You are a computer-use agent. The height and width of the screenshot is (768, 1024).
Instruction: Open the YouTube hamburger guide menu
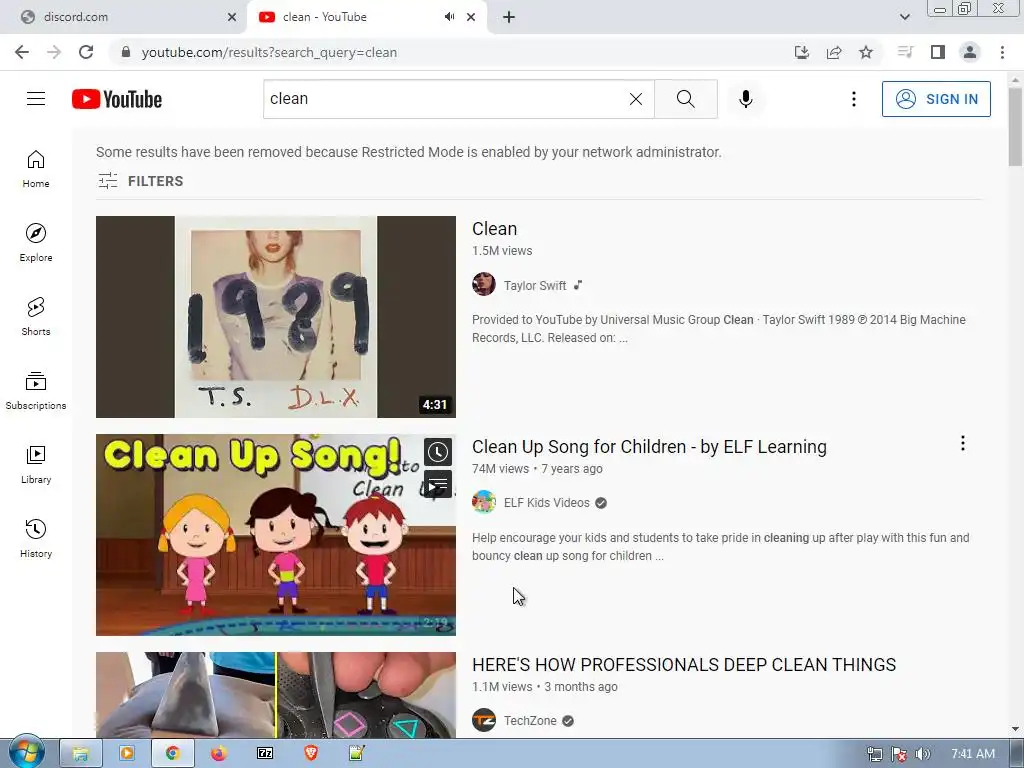coord(36,99)
